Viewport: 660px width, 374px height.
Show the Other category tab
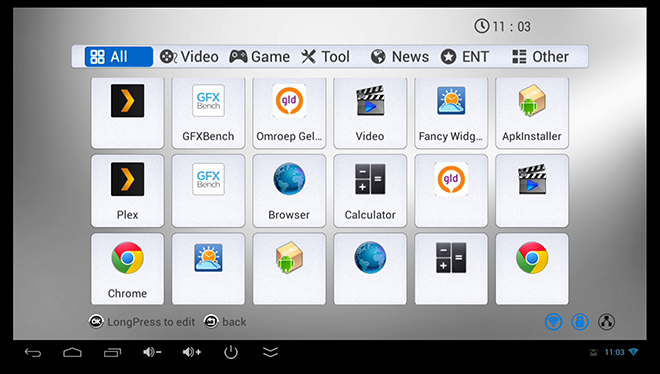(x=540, y=56)
